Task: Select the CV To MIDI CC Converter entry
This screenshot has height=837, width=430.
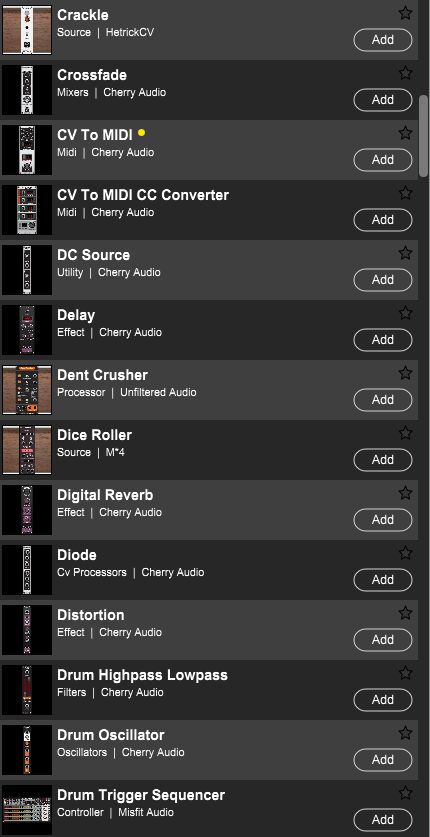Action: (x=209, y=210)
